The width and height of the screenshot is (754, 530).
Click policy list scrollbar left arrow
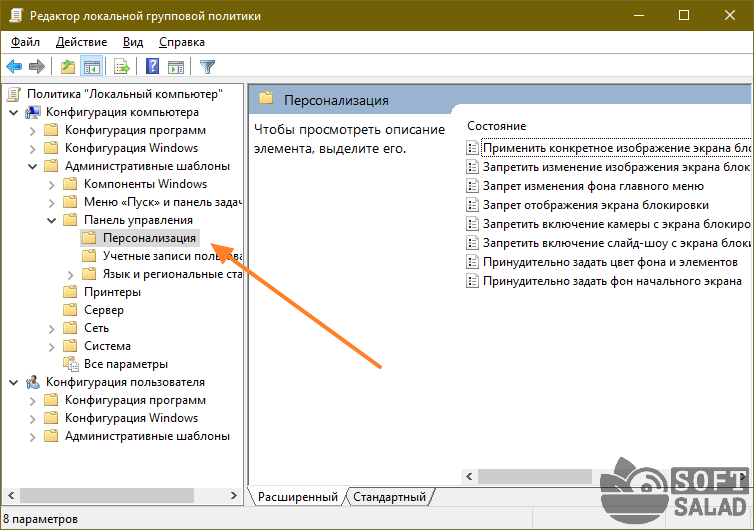(469, 477)
